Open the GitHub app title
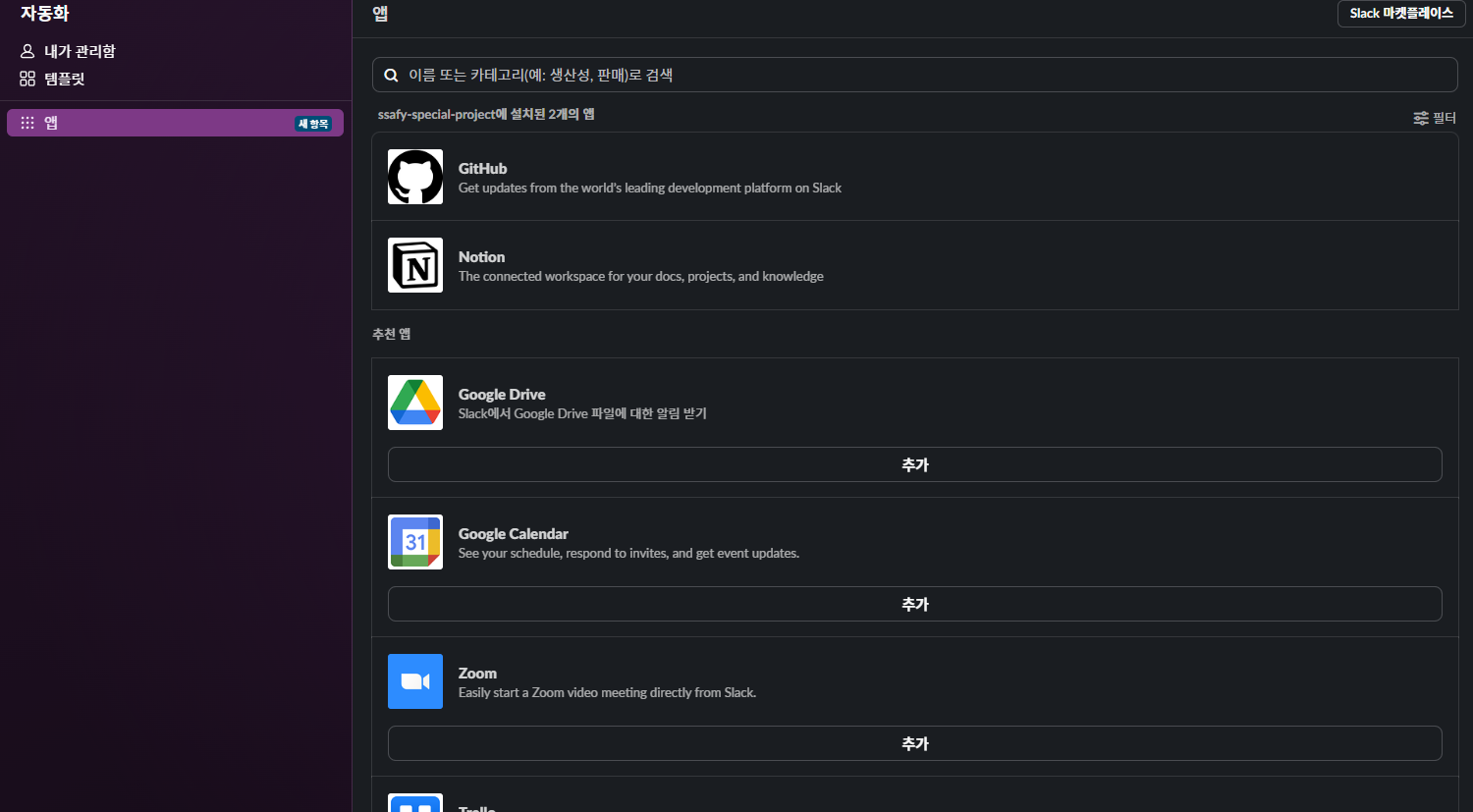Image resolution: width=1473 pixels, height=812 pixels. pyautogui.click(x=482, y=169)
